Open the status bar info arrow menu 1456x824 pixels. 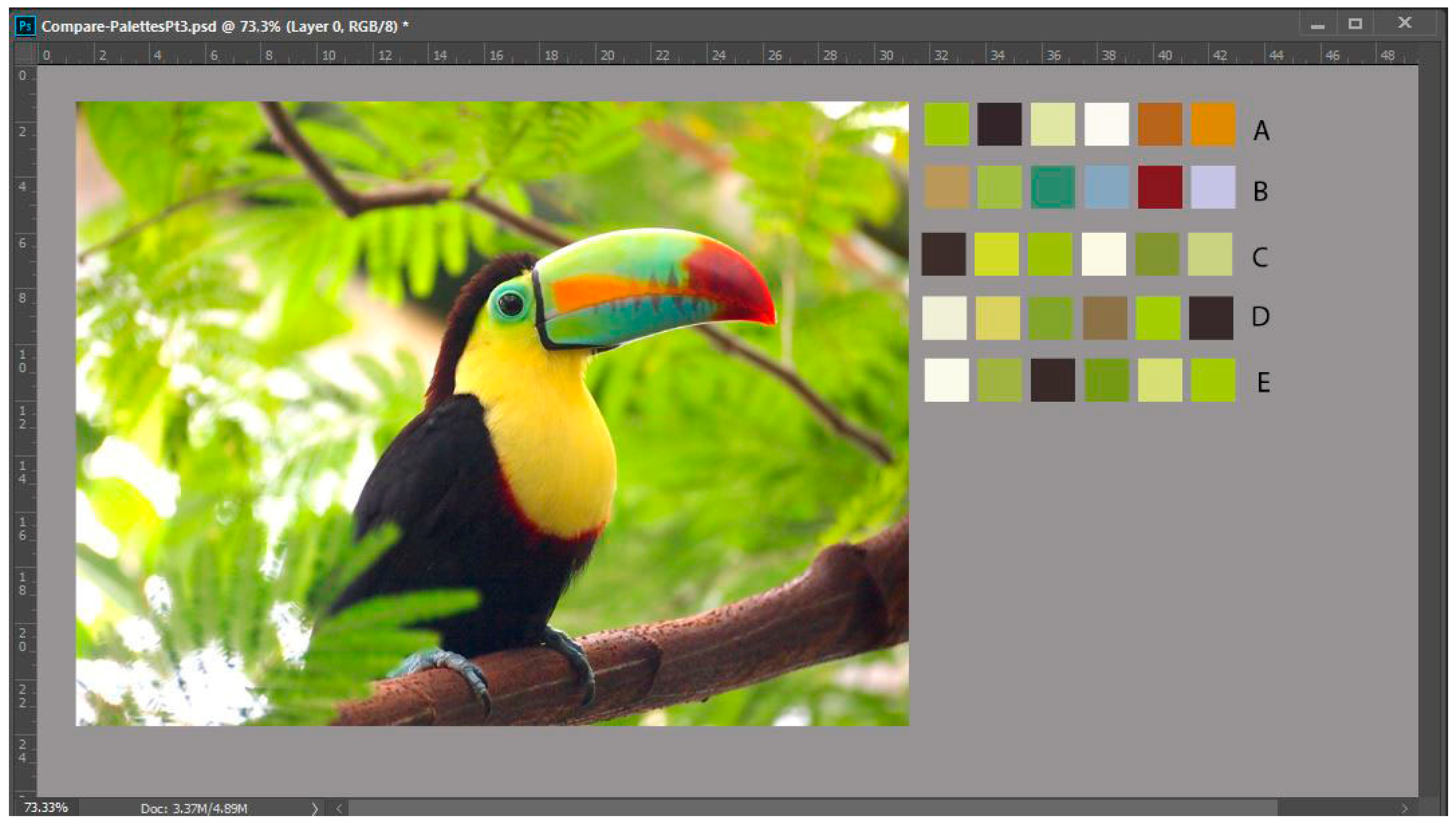pos(315,808)
